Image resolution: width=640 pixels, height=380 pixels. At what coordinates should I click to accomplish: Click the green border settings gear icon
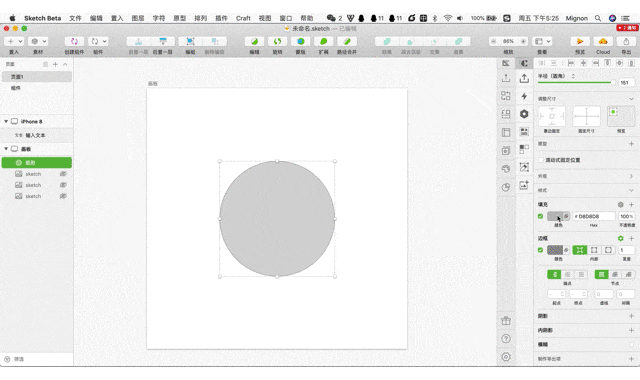[620, 238]
